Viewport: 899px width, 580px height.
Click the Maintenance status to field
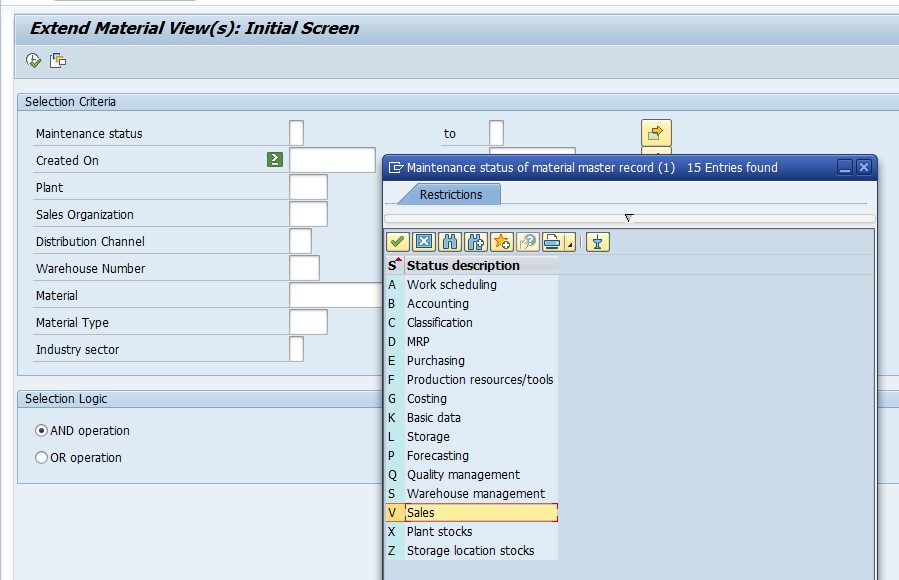click(497, 133)
